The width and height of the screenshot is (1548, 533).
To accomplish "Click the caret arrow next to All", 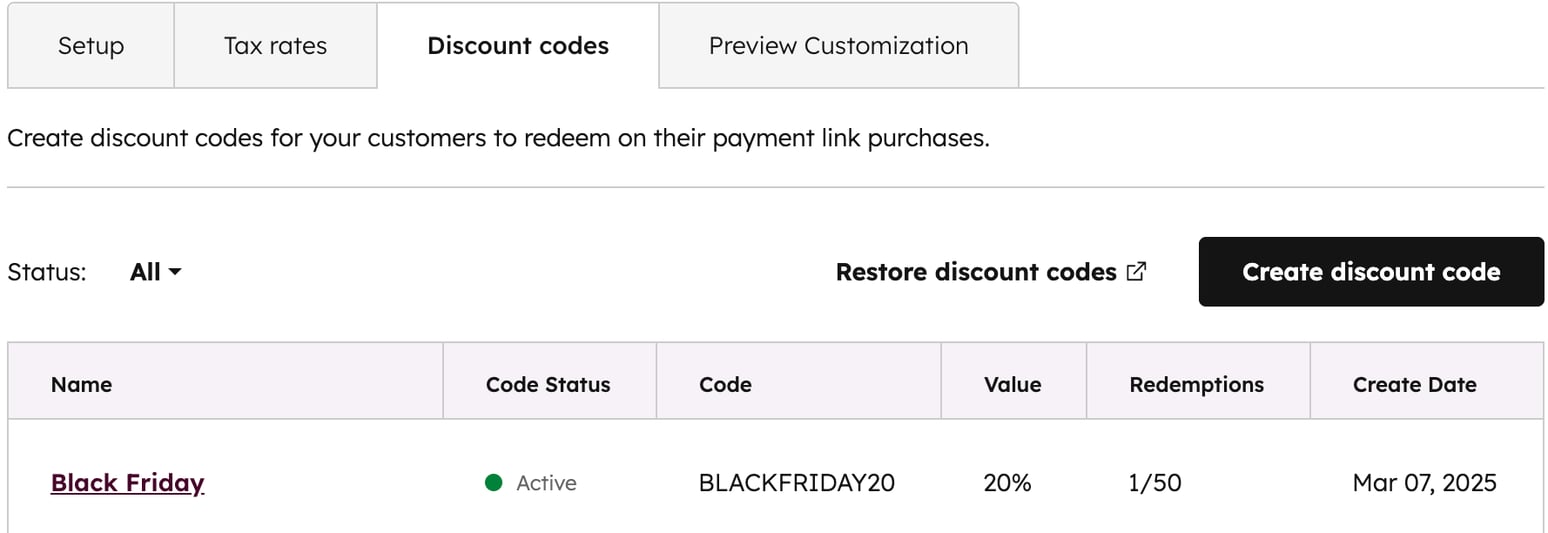I will pyautogui.click(x=175, y=272).
